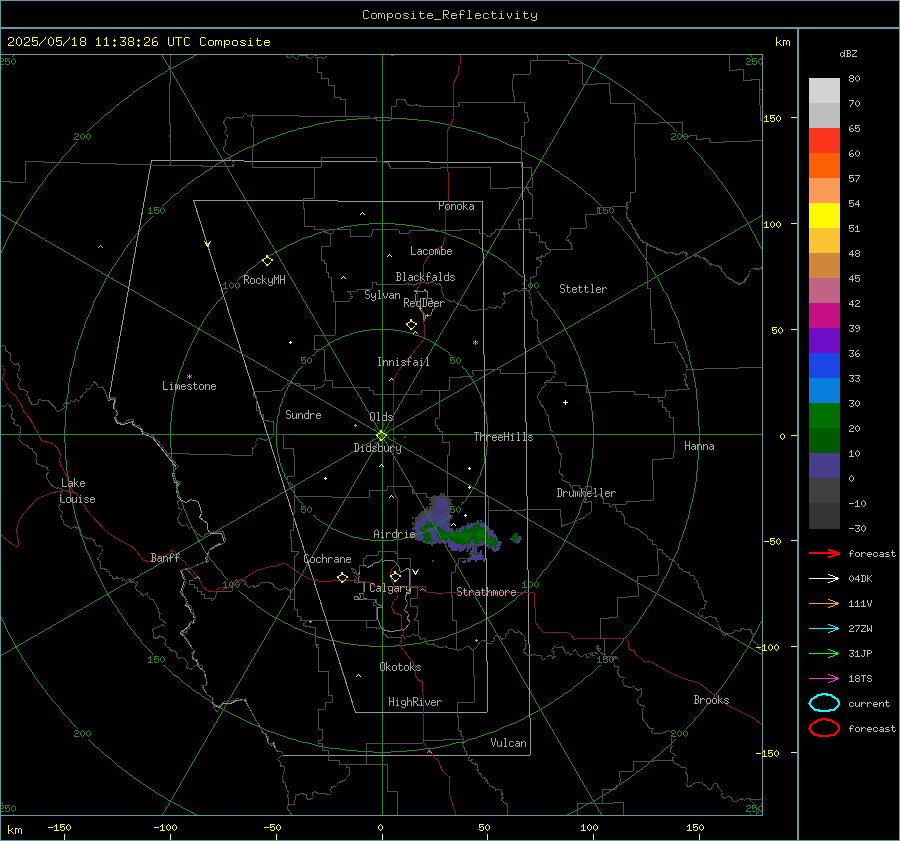Screen dimensions: 900x841
Task: Click the Innisfail town label
Action: [403, 362]
